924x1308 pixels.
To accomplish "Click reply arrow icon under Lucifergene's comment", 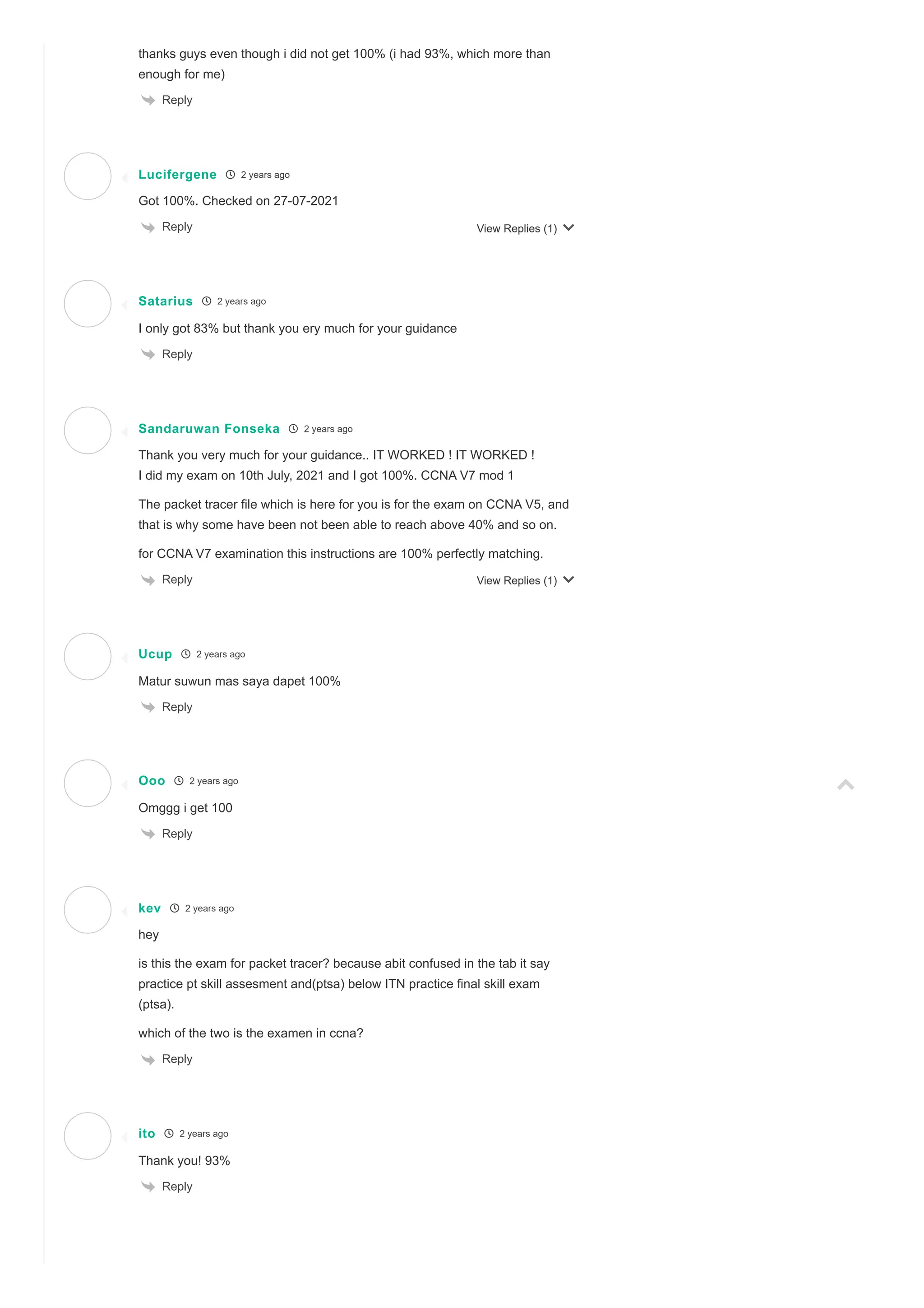I will coord(148,227).
